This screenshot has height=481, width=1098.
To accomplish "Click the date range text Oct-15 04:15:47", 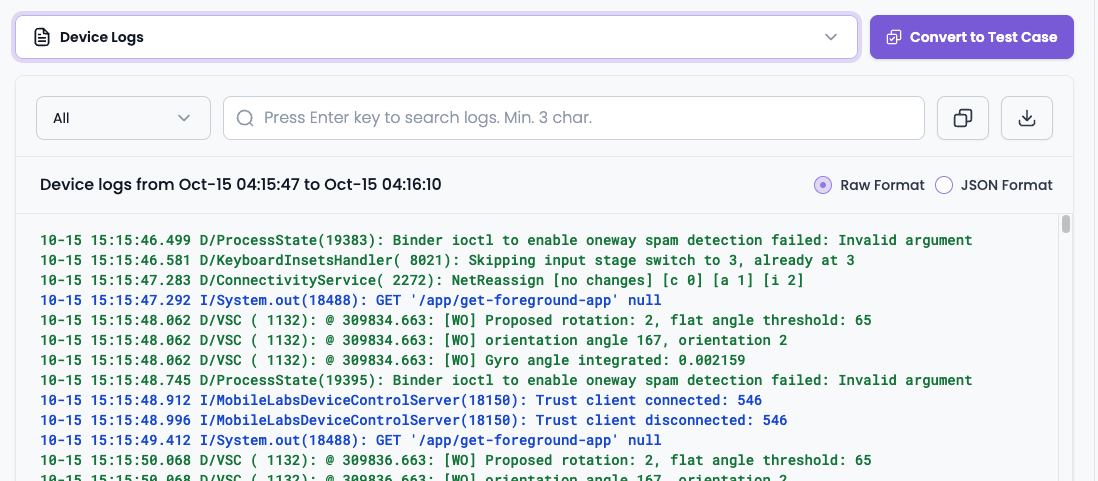I will (239, 185).
